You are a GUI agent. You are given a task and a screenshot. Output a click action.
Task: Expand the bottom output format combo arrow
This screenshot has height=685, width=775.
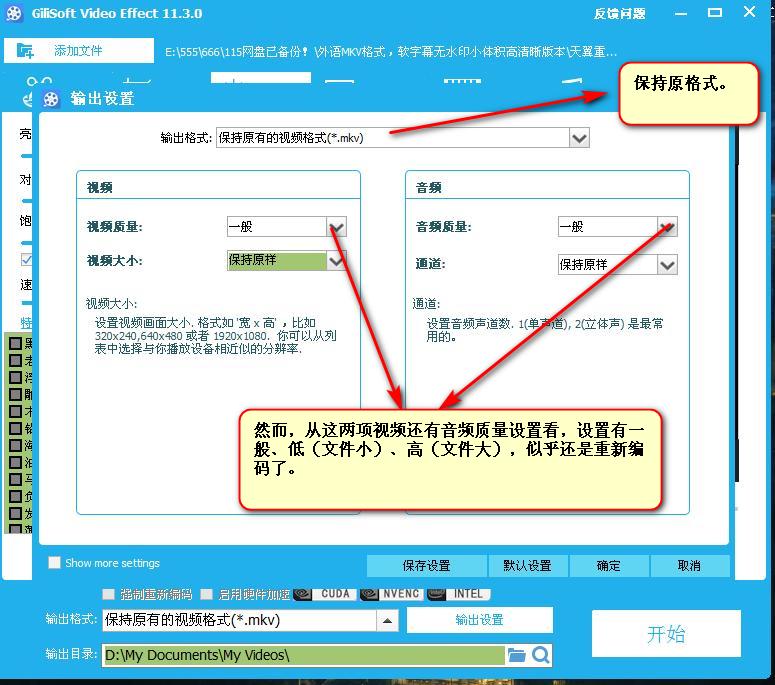pyautogui.click(x=388, y=620)
